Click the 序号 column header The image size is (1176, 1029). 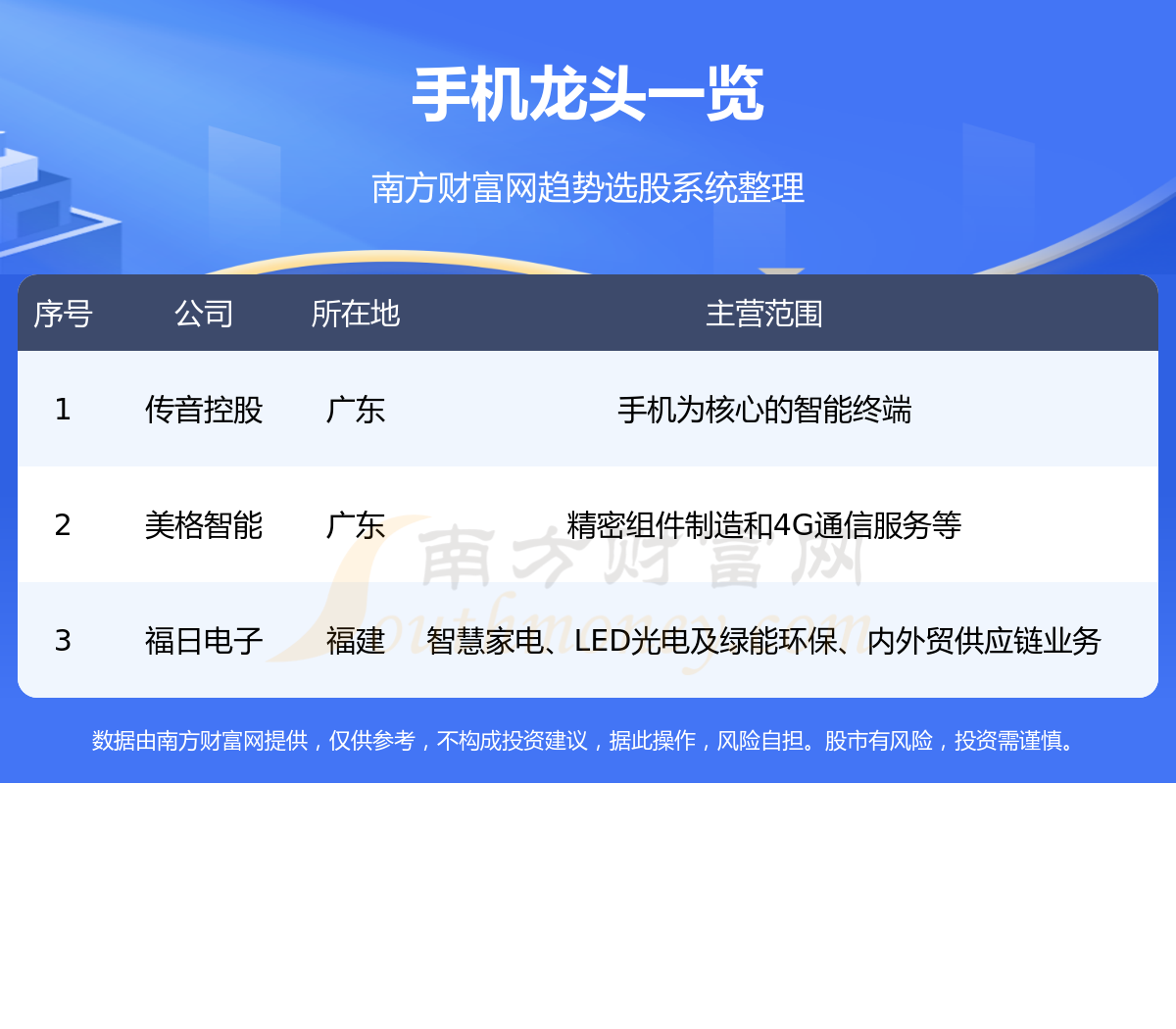63,314
